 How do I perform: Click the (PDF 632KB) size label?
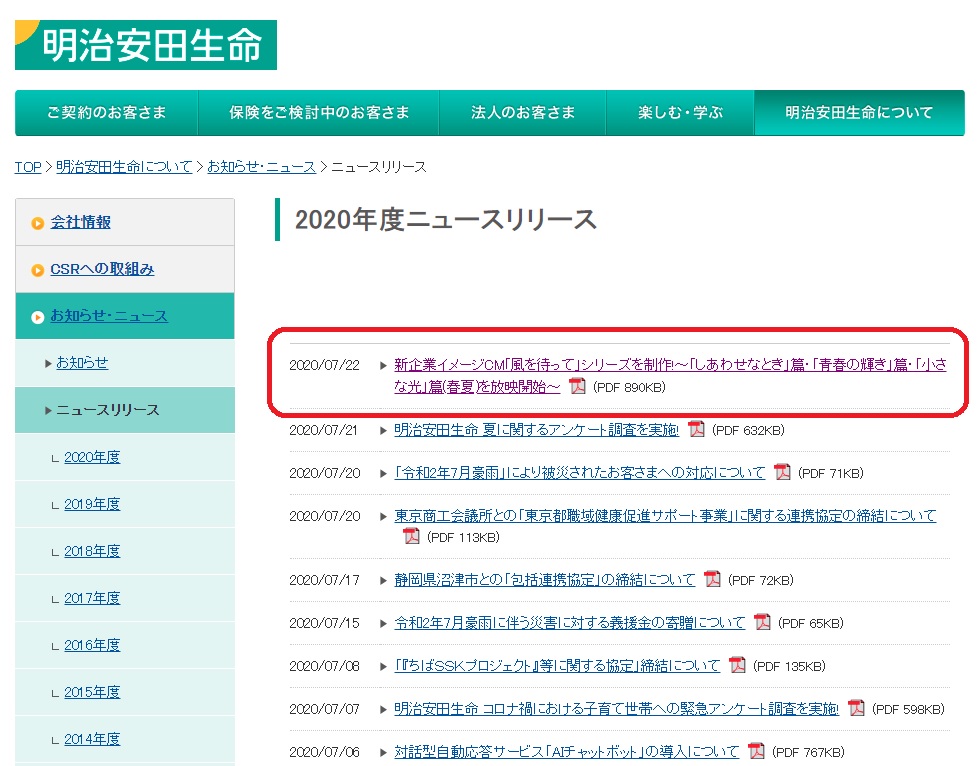tap(748, 430)
